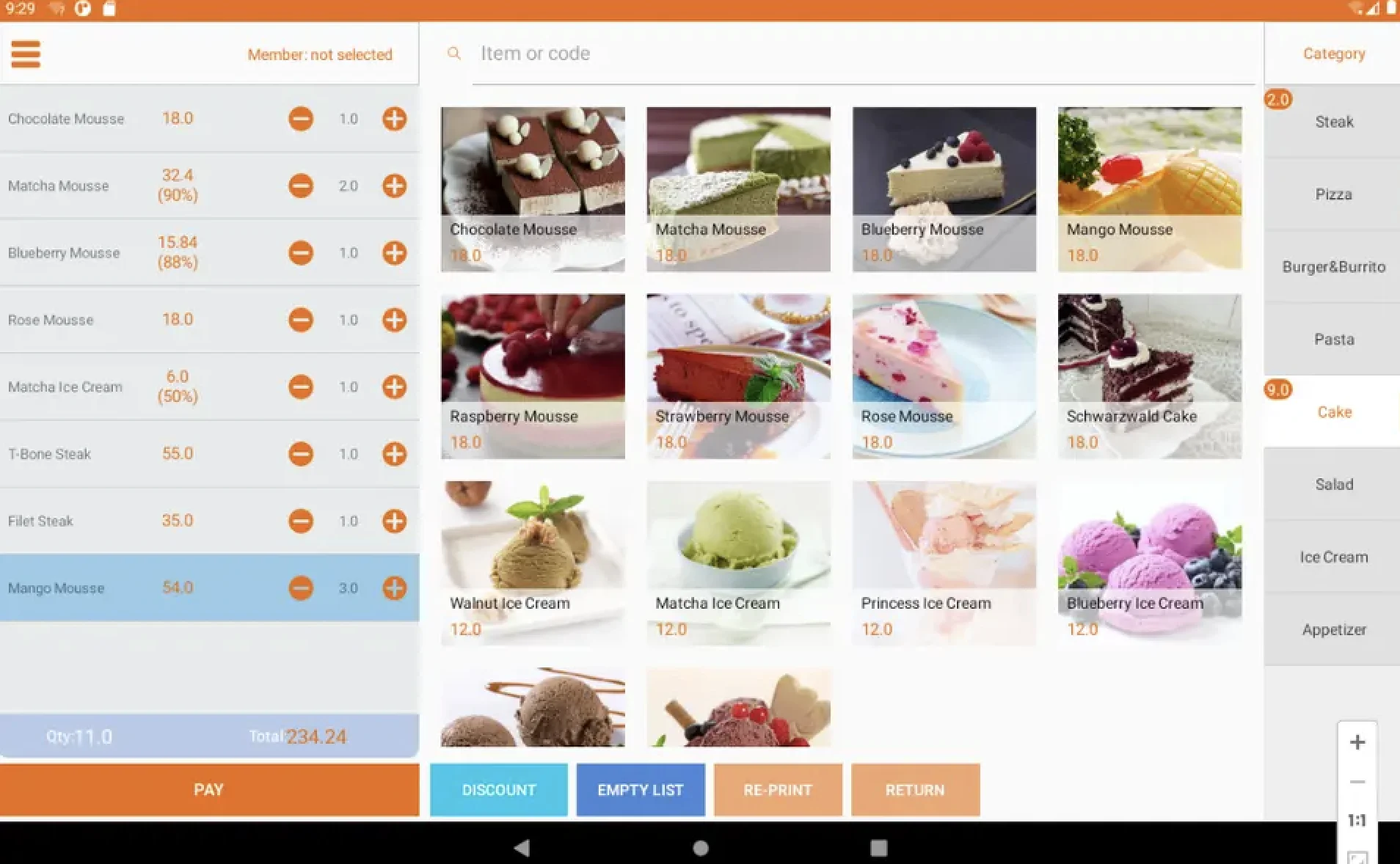The width and height of the screenshot is (1400, 864).
Task: Select the T-Bone Steak order line name
Action: (50, 454)
